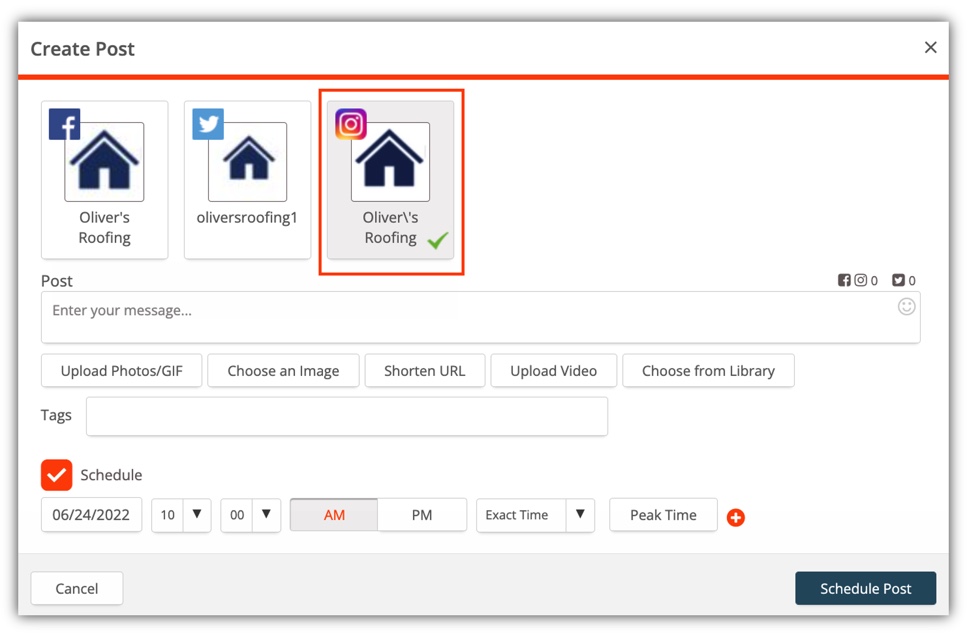The height and width of the screenshot is (641, 968).
Task: Click the Twitter character counter icon
Action: click(x=898, y=280)
